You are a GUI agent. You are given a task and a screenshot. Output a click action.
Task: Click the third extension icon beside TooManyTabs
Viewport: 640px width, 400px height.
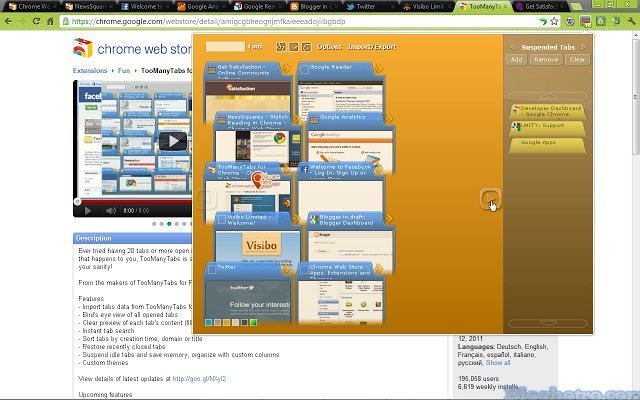(601, 21)
